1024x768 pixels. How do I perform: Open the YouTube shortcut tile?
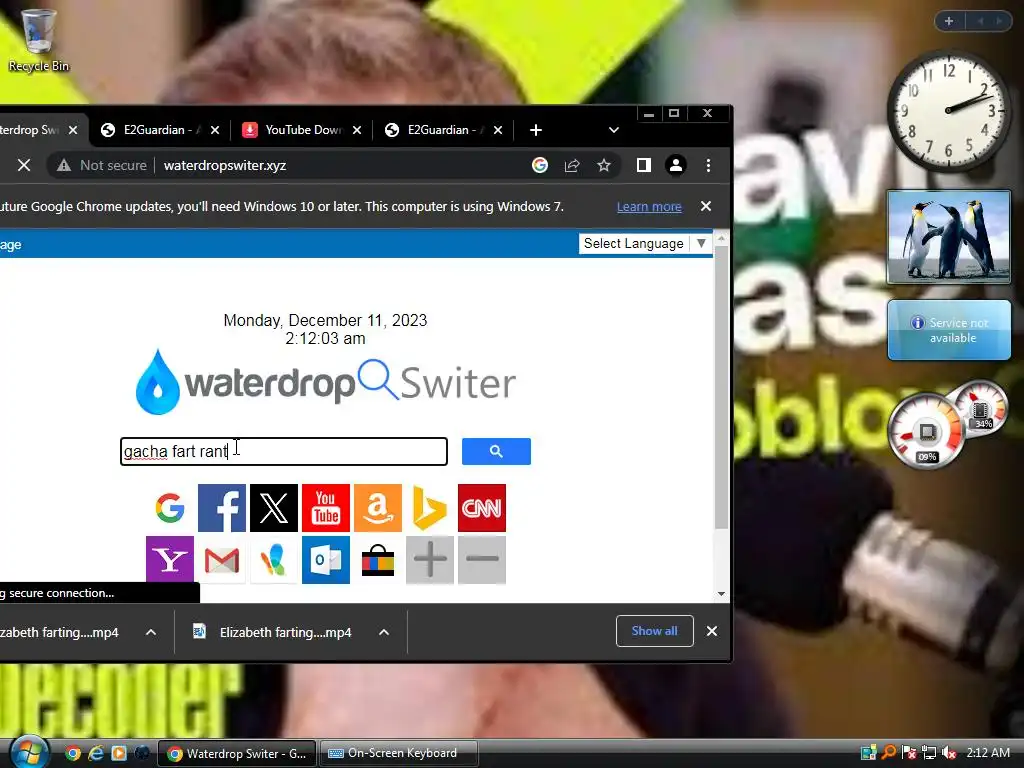326,508
